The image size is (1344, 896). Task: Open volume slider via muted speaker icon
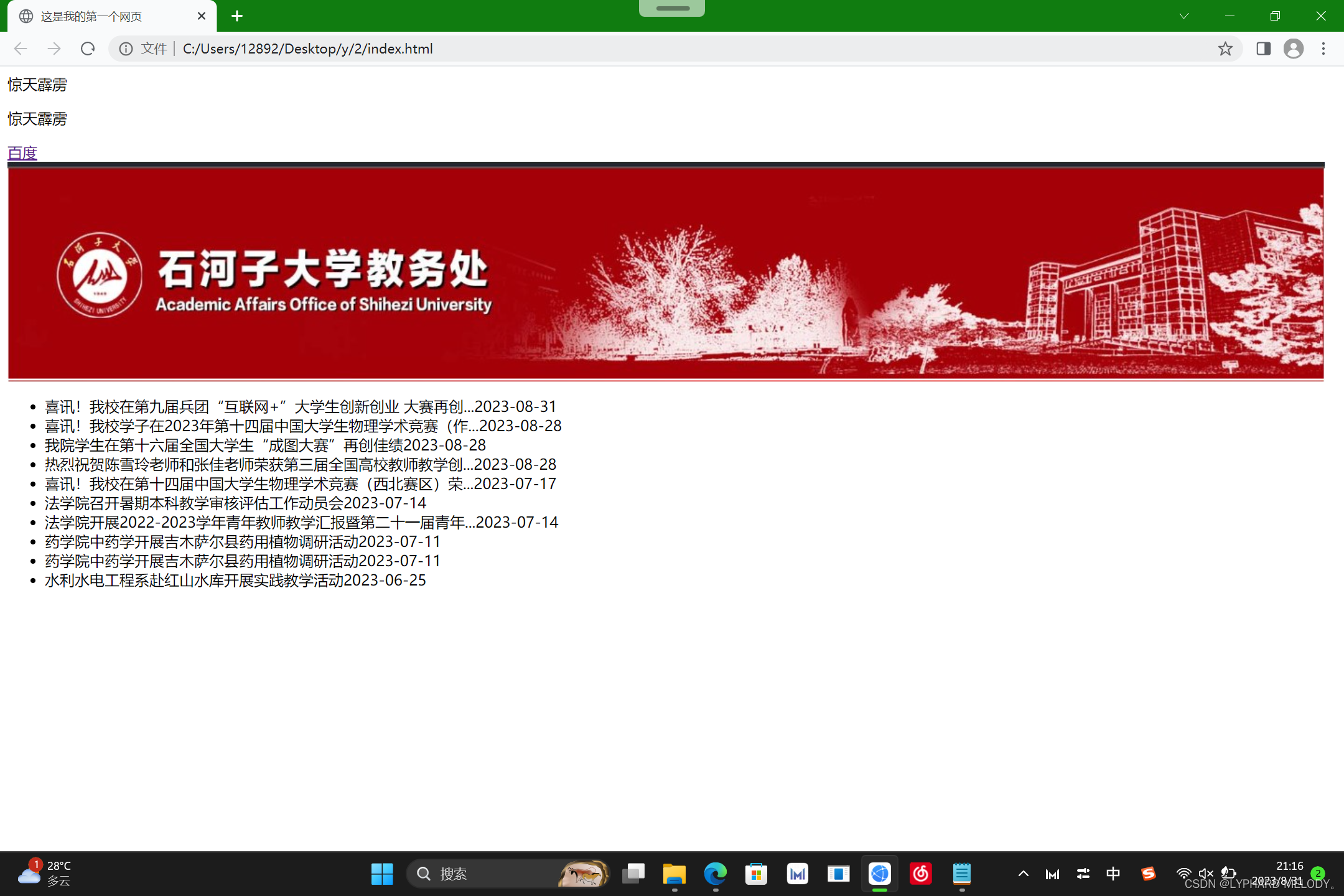tap(1206, 874)
